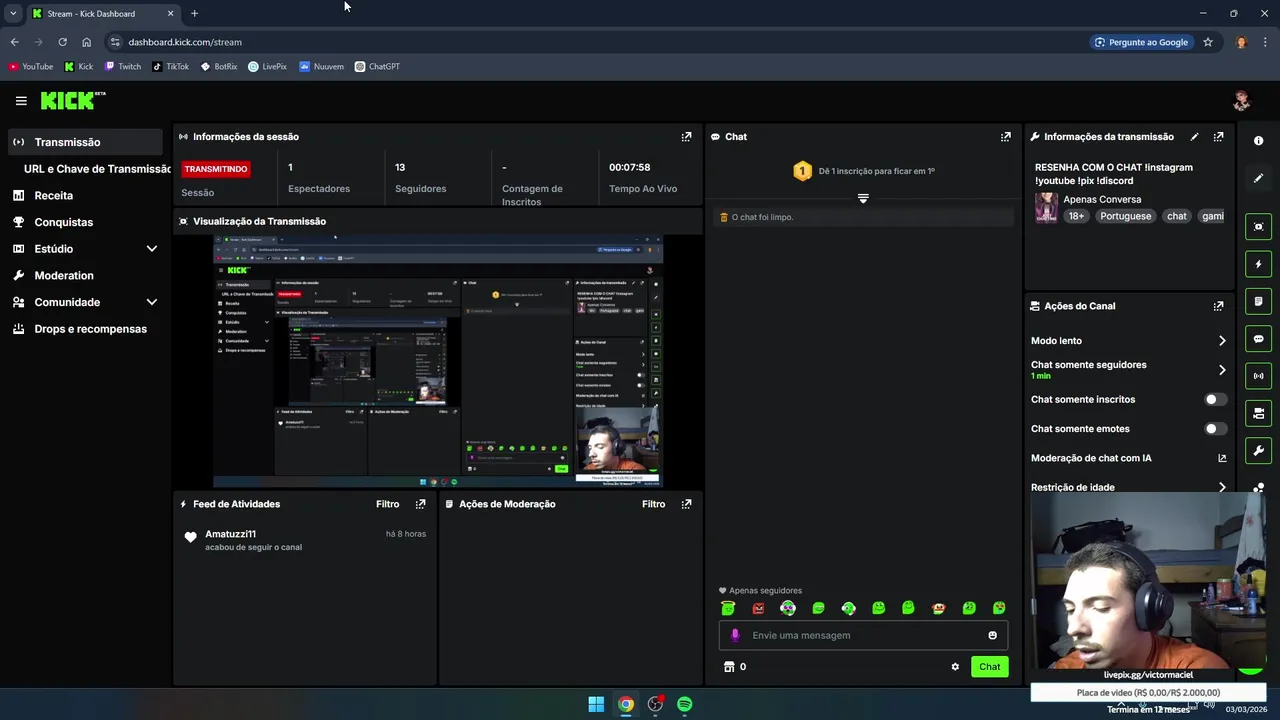Open chat settings gear icon
The image size is (1280, 720).
click(955, 667)
